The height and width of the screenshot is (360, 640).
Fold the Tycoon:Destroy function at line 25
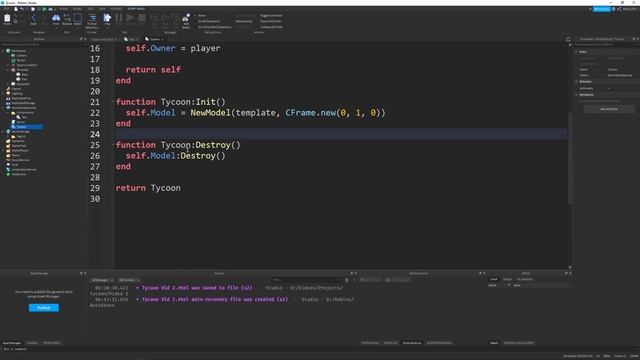point(113,145)
